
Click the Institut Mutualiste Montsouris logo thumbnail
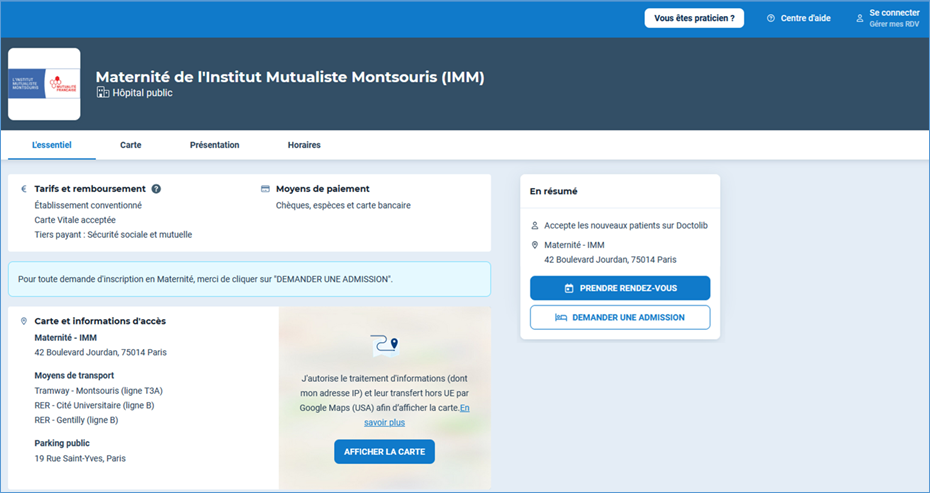(44, 84)
